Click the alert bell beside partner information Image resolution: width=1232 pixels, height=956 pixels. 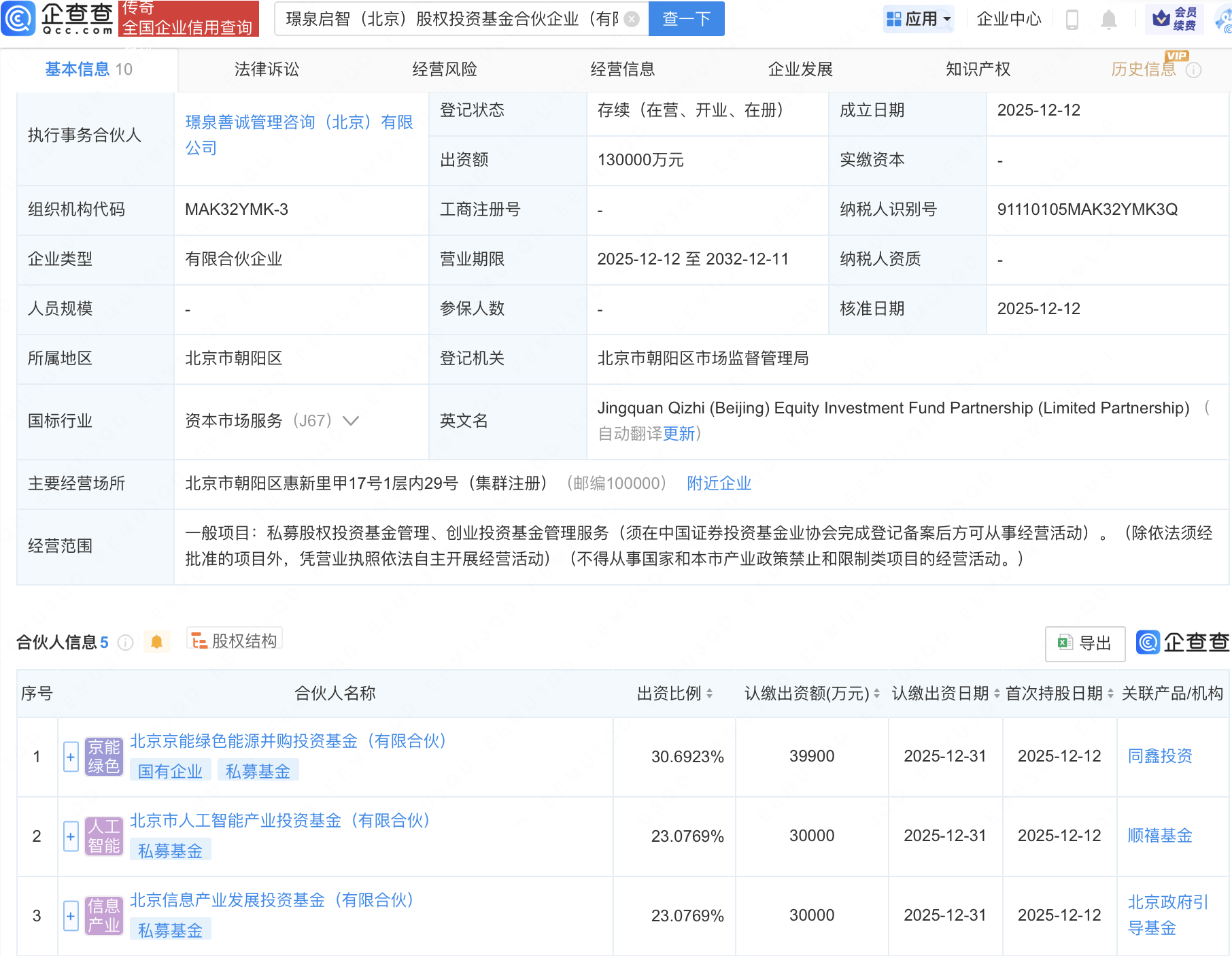tap(156, 642)
